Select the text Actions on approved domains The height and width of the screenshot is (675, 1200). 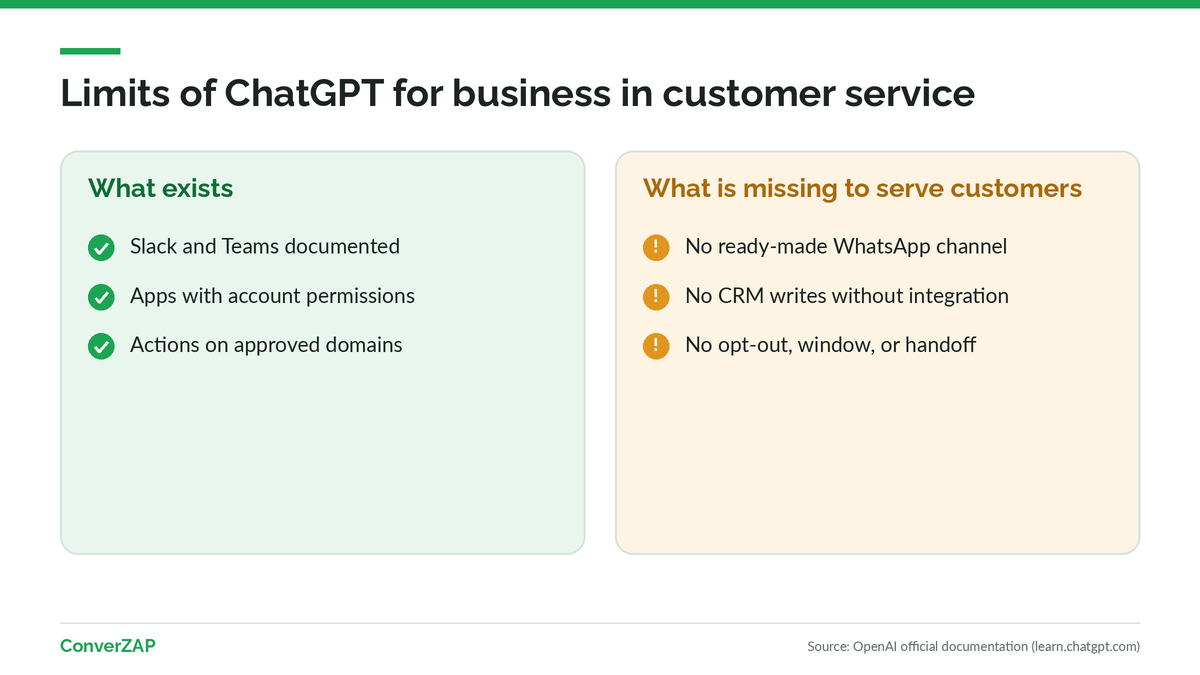(266, 345)
